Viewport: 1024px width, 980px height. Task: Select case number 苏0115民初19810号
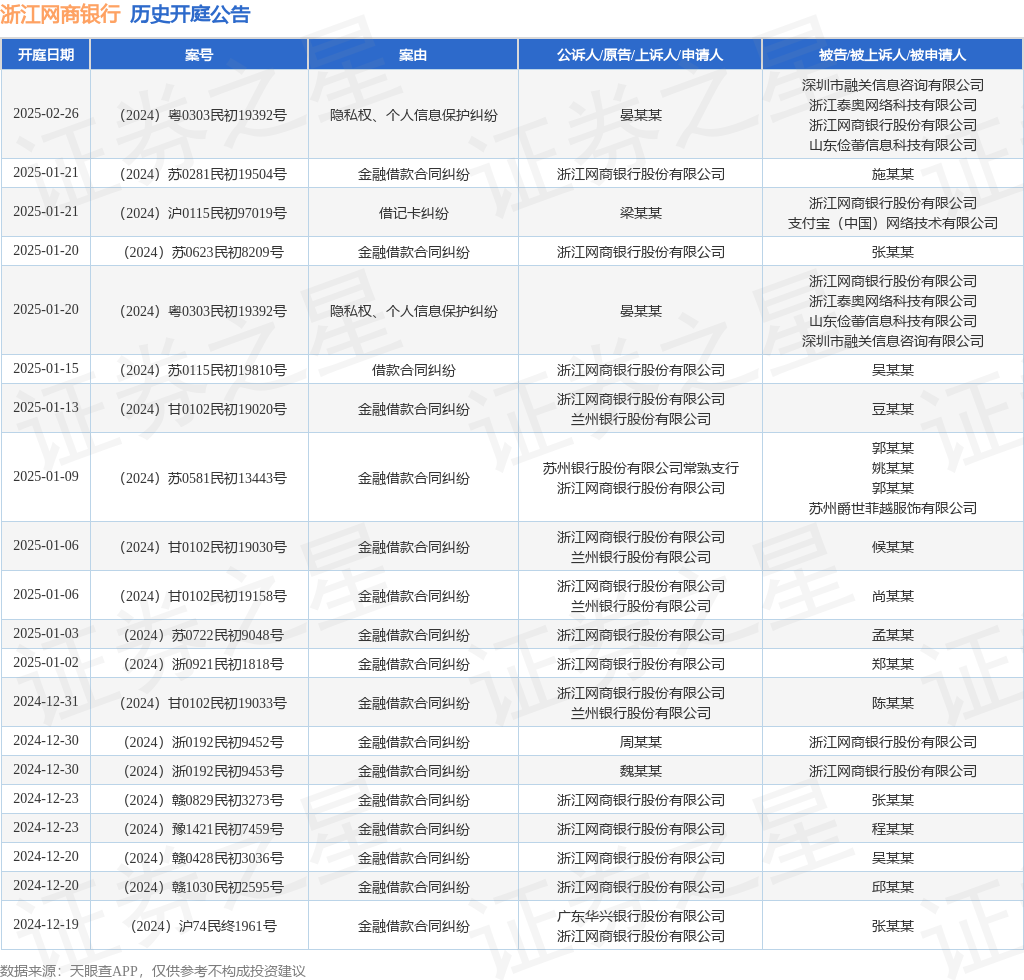tap(203, 370)
